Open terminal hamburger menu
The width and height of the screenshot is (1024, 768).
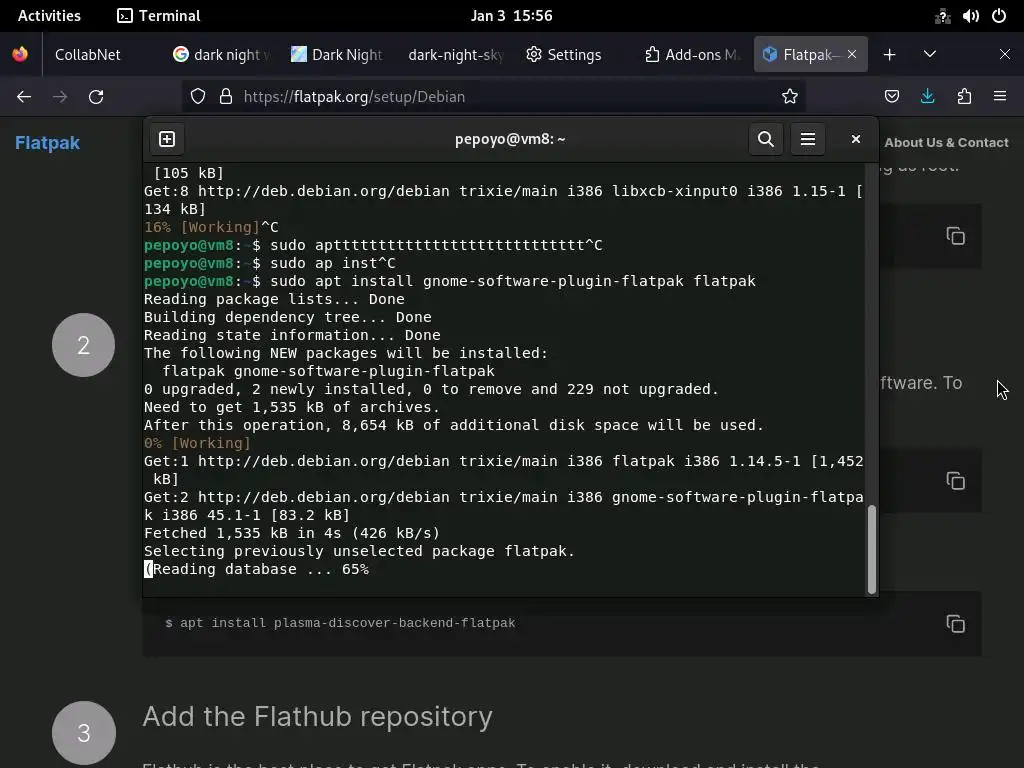(x=808, y=139)
